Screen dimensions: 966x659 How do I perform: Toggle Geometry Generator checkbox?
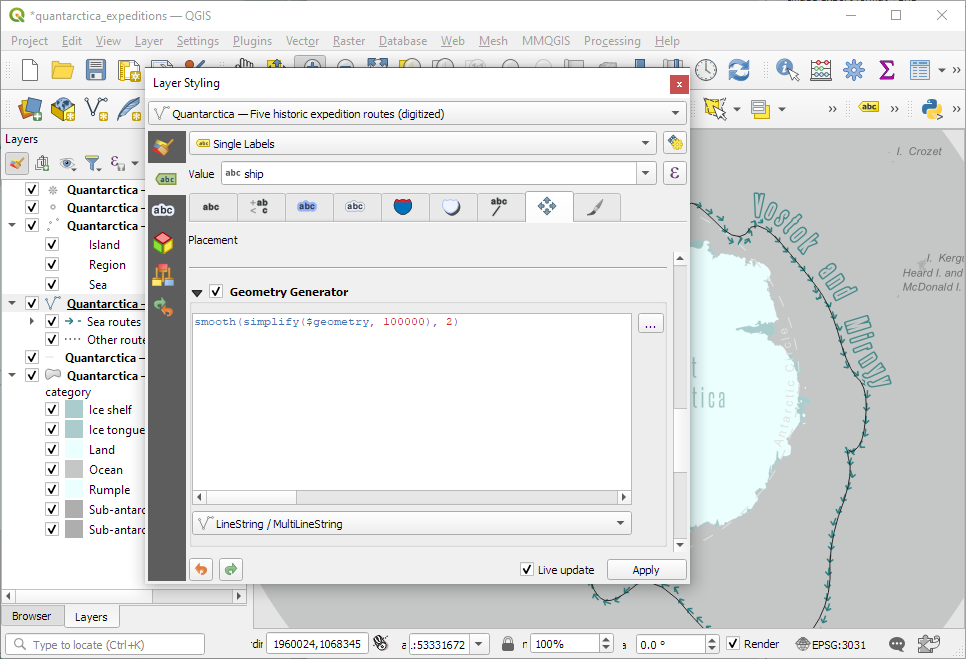point(216,291)
